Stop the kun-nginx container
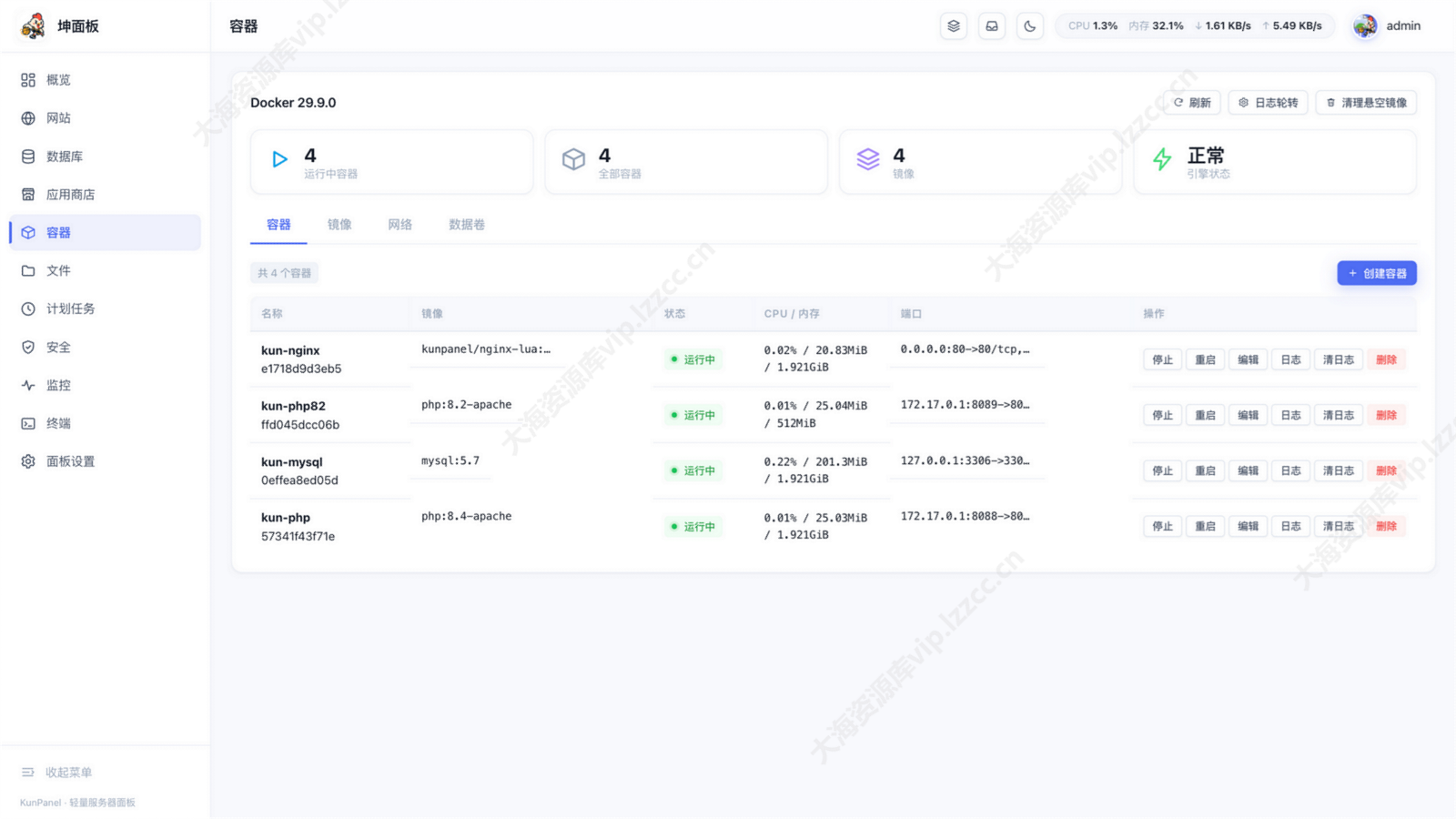The image size is (1456, 819). pyautogui.click(x=1162, y=359)
